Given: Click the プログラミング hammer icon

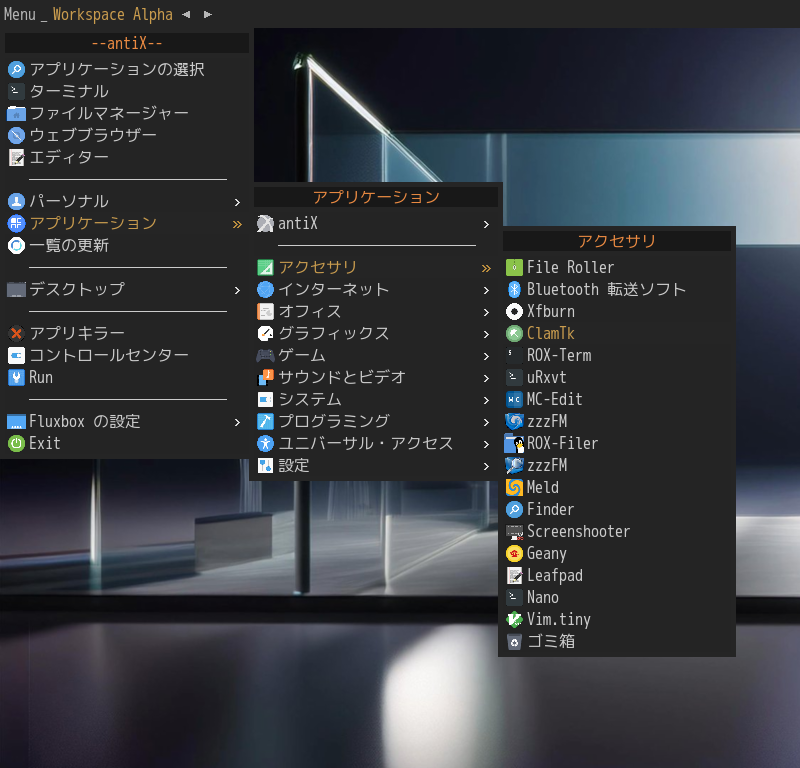Looking at the screenshot, I should click(x=265, y=422).
